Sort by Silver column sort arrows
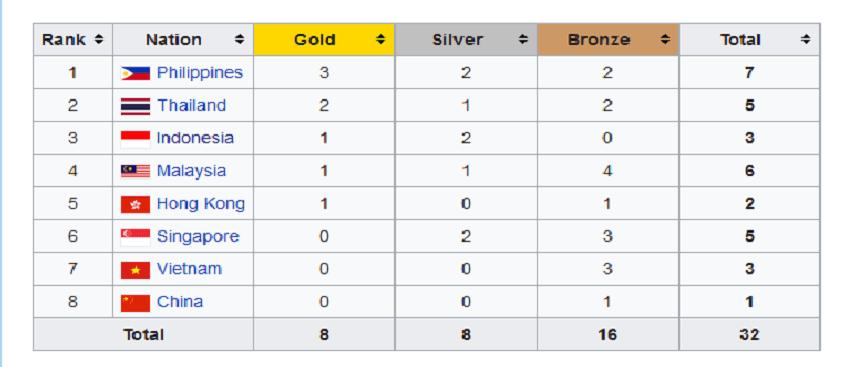This screenshot has height=367, width=850. [x=523, y=39]
